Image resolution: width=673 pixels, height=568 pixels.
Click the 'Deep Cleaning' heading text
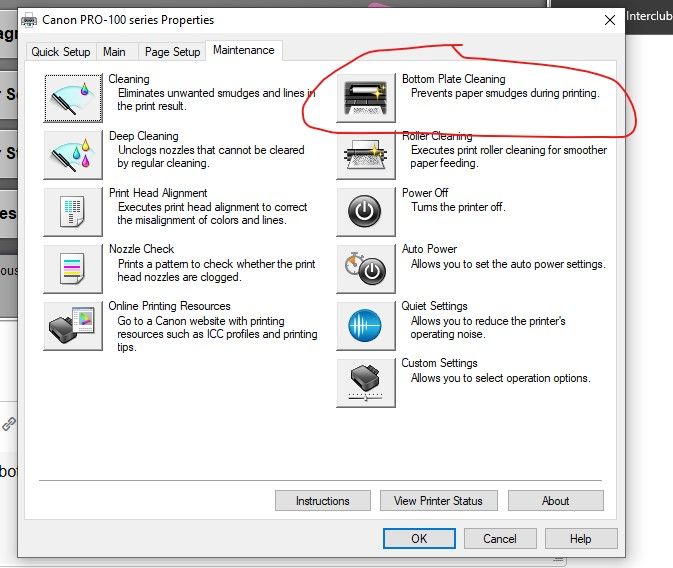[x=144, y=136]
